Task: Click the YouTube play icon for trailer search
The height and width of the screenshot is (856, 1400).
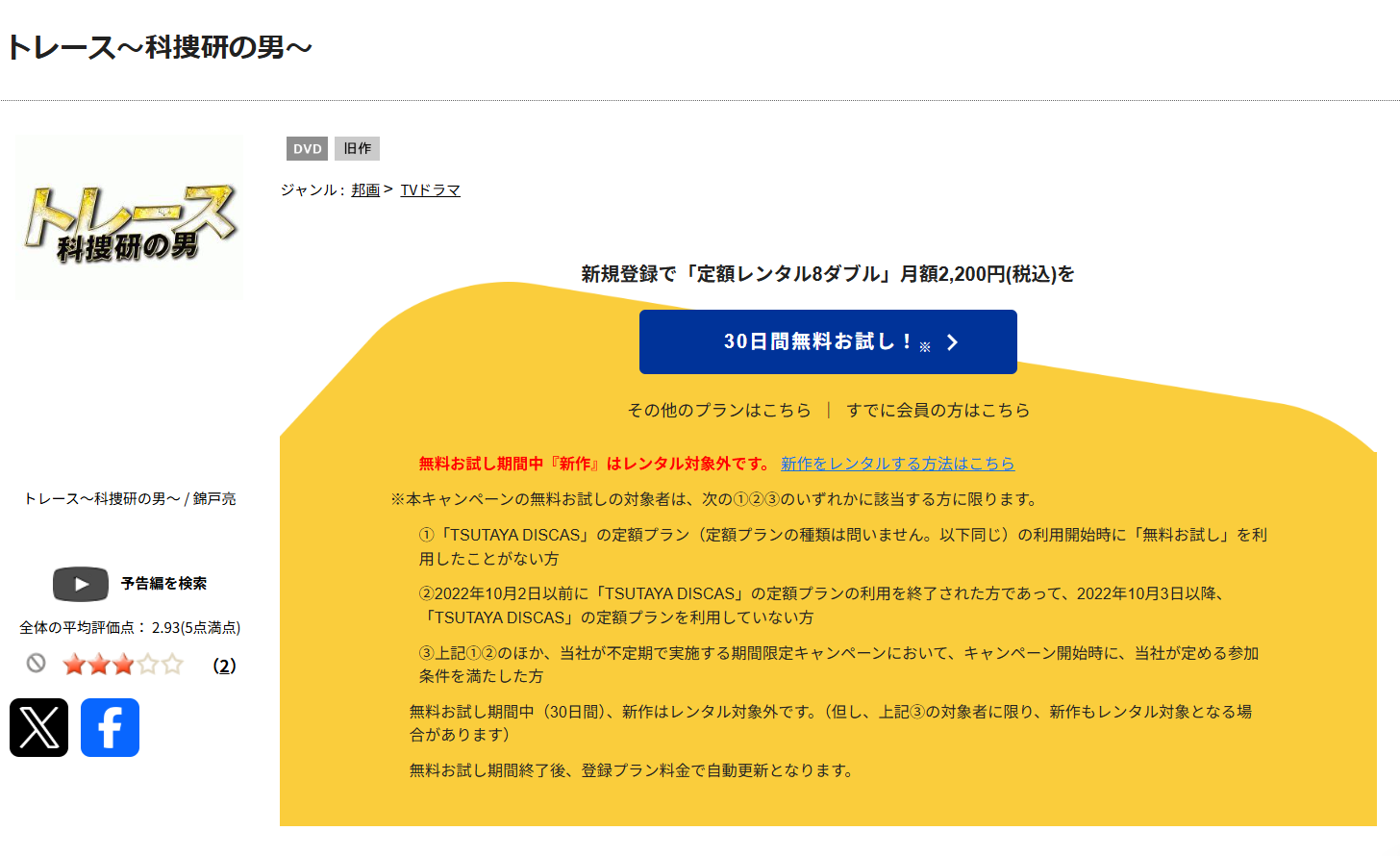Action: click(81, 584)
